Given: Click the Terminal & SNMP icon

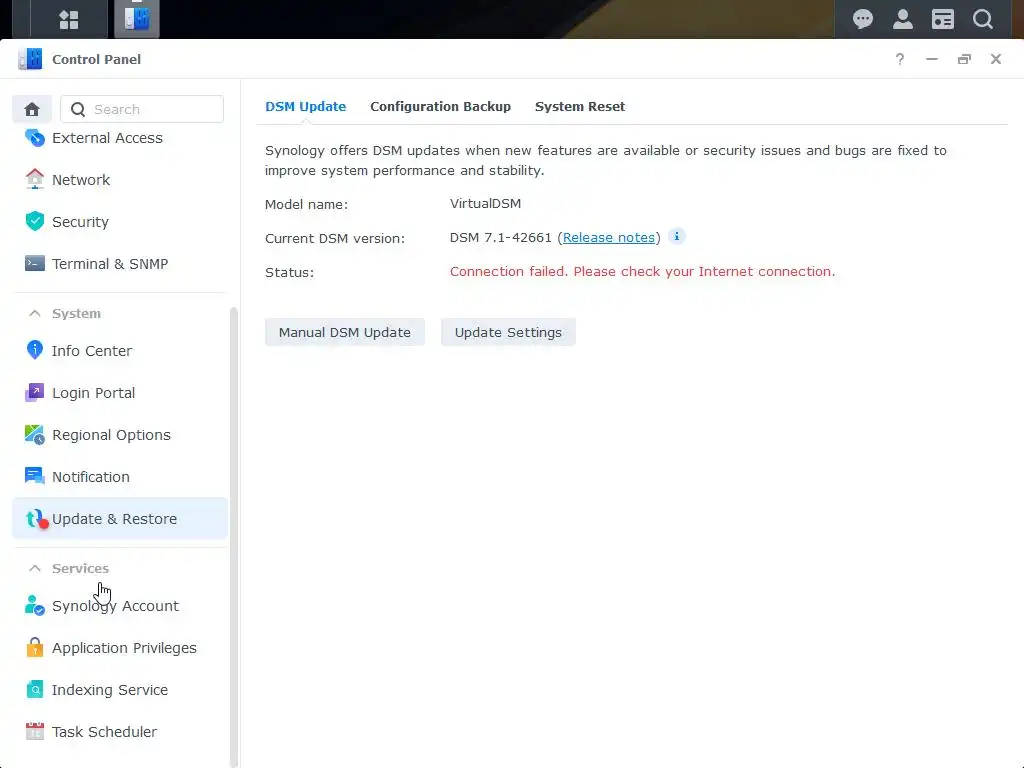Looking at the screenshot, I should click(x=35, y=263).
